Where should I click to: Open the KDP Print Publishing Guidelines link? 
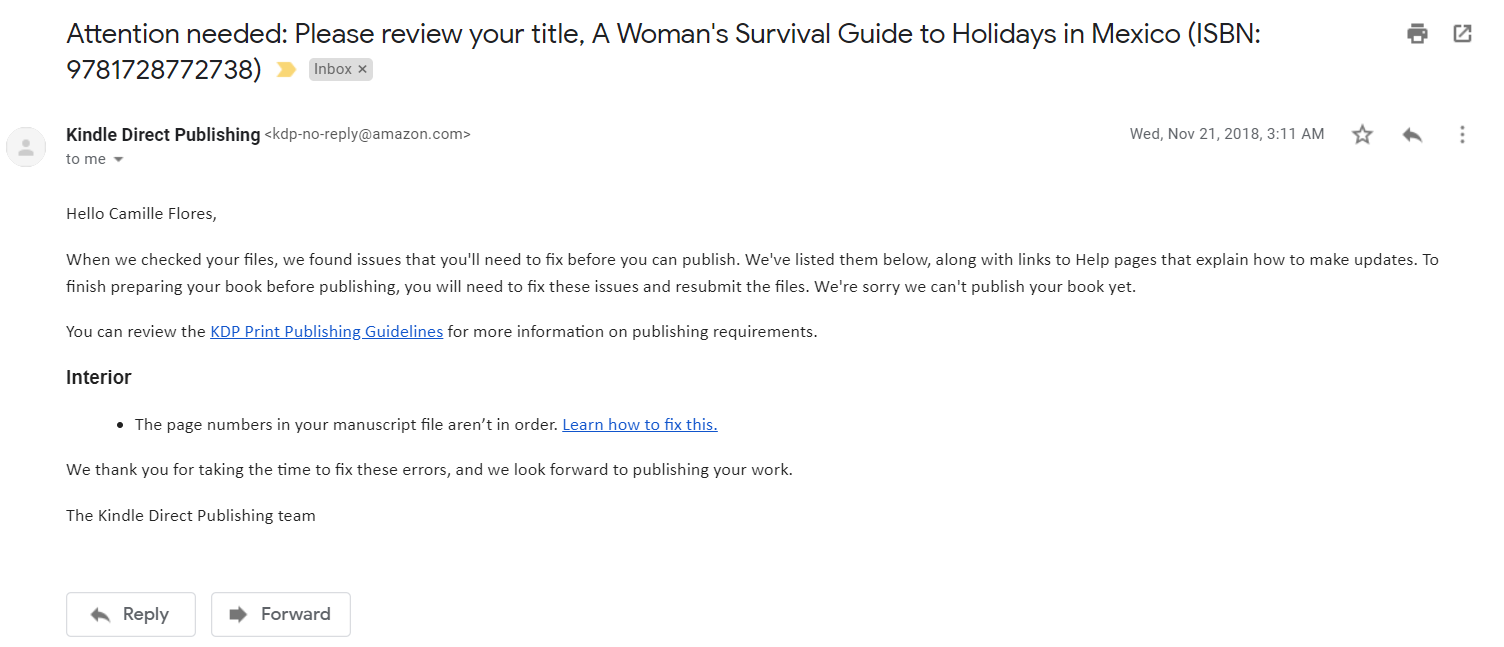click(x=326, y=332)
